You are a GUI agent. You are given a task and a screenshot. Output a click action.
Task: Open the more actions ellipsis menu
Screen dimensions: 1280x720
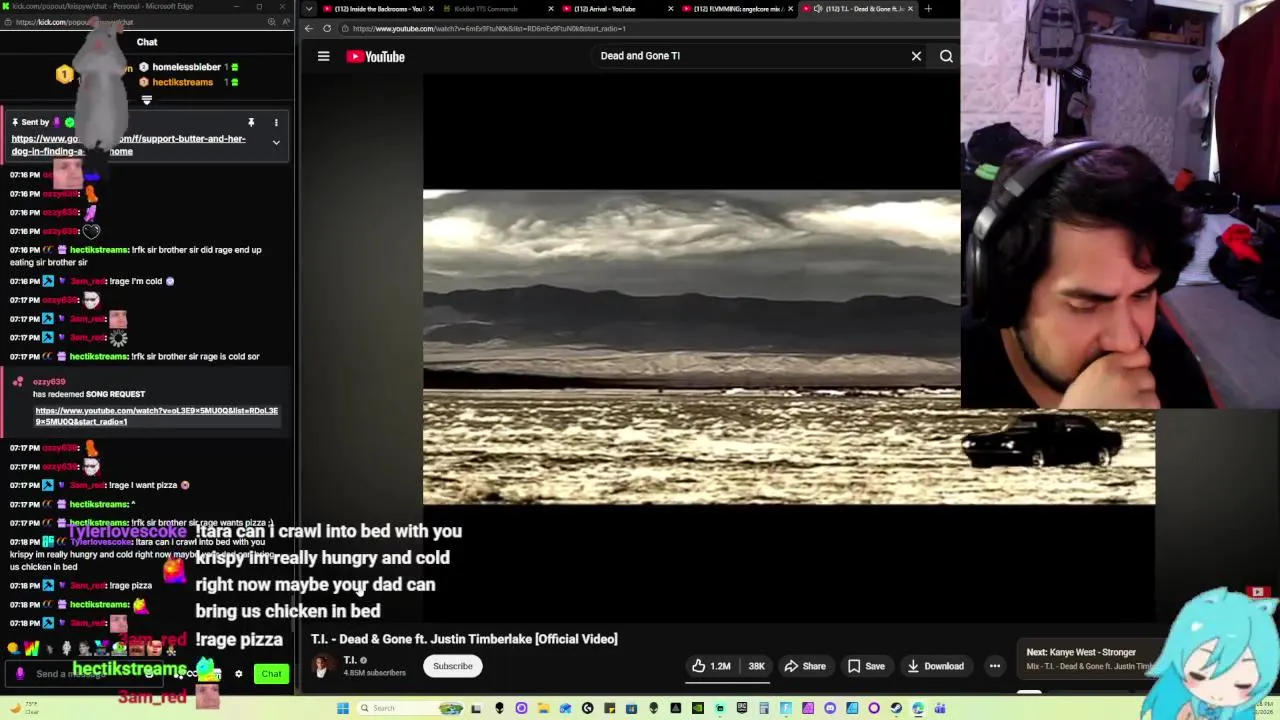[994, 666]
